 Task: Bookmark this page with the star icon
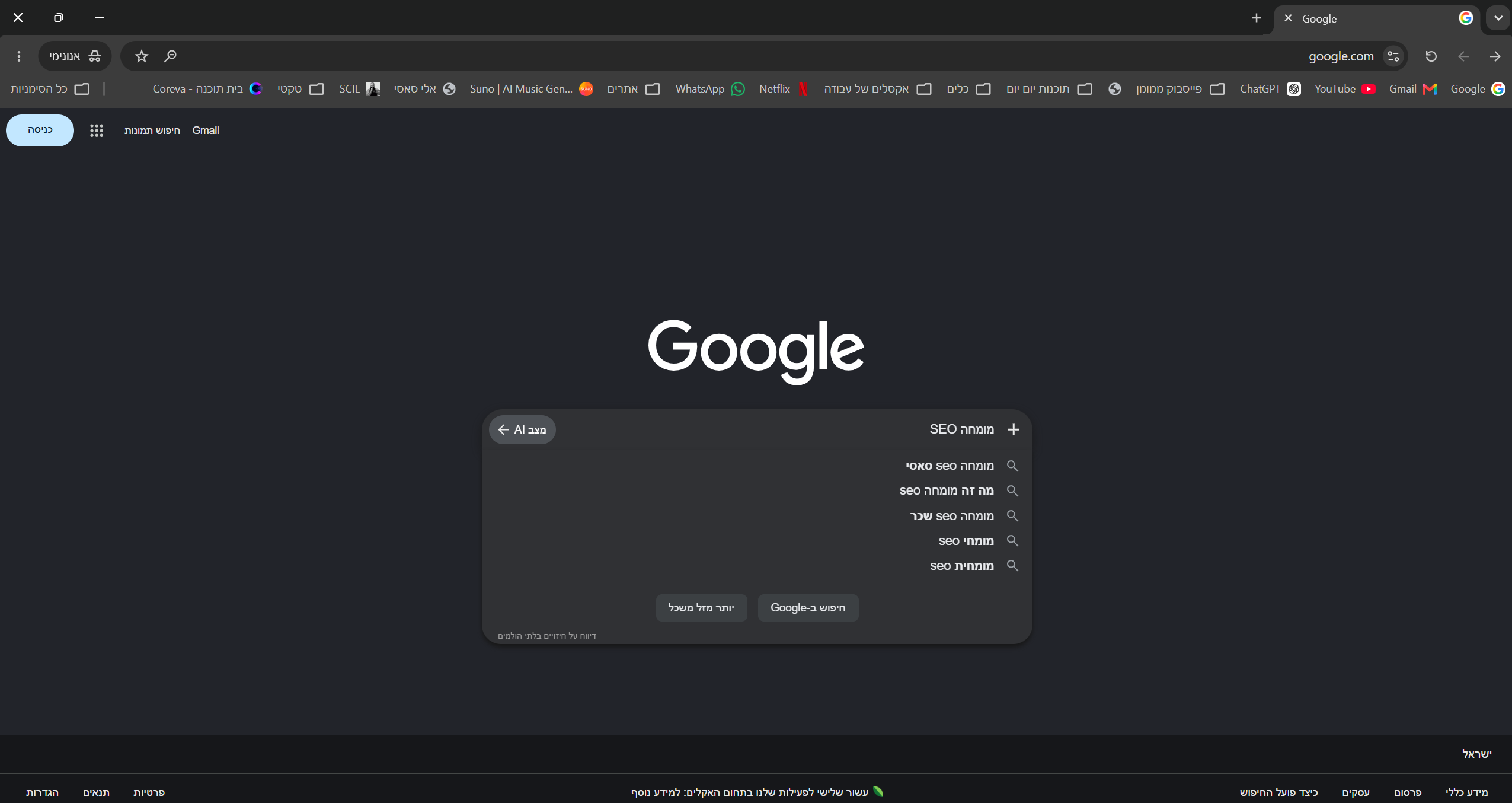pyautogui.click(x=141, y=56)
